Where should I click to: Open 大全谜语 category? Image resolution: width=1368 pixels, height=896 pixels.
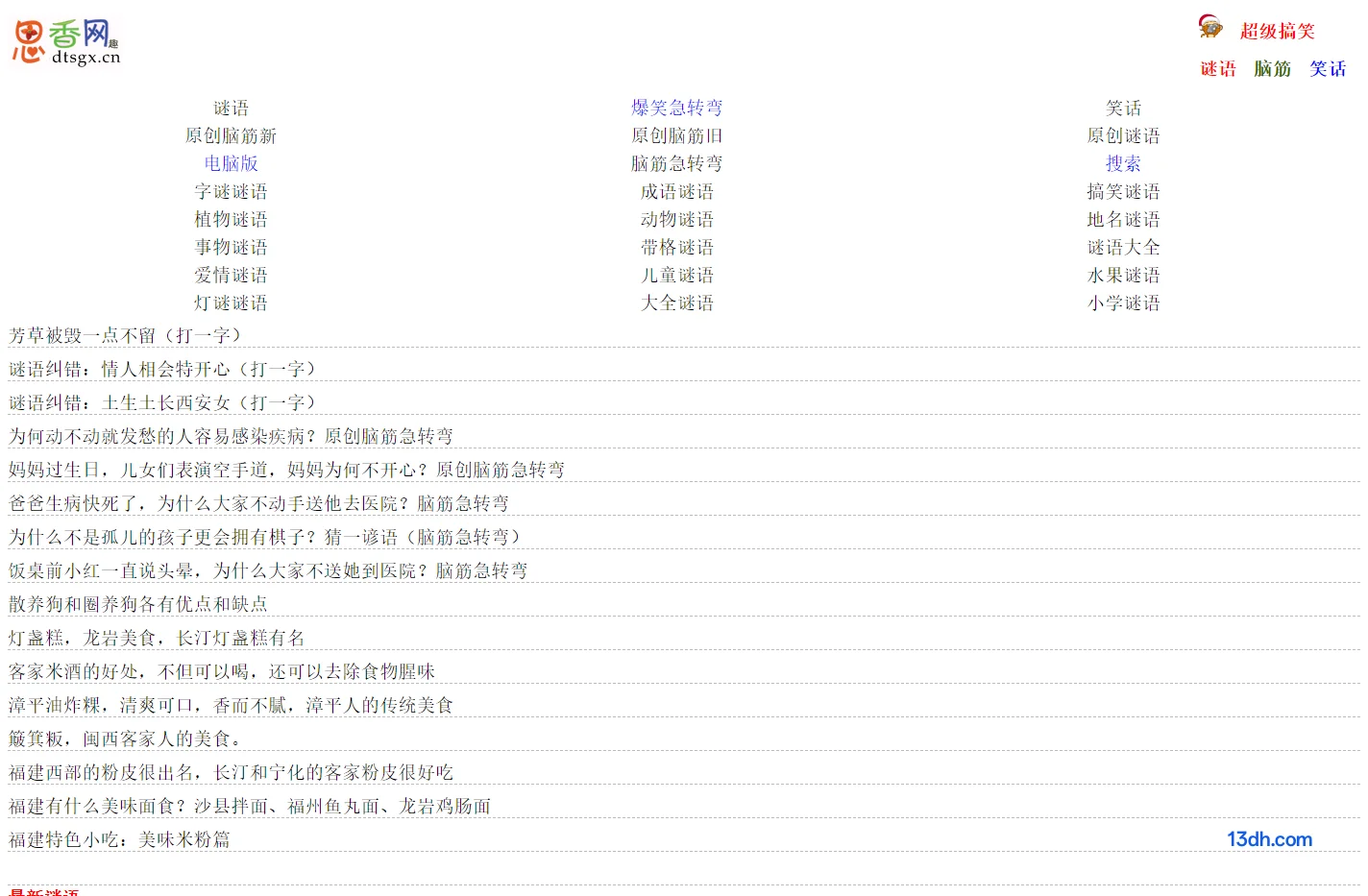[676, 303]
